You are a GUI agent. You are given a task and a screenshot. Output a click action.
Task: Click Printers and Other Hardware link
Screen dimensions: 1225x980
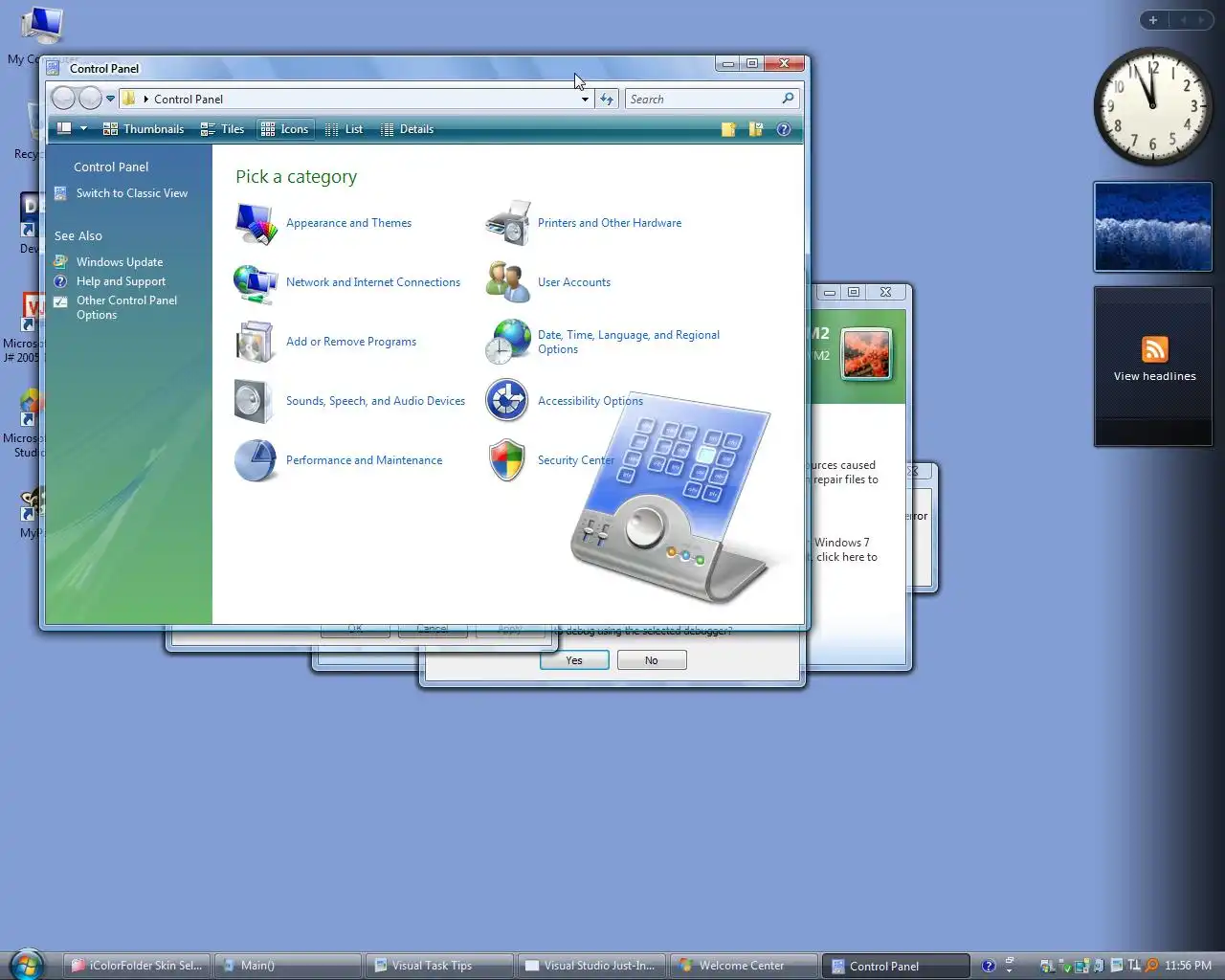(x=610, y=223)
